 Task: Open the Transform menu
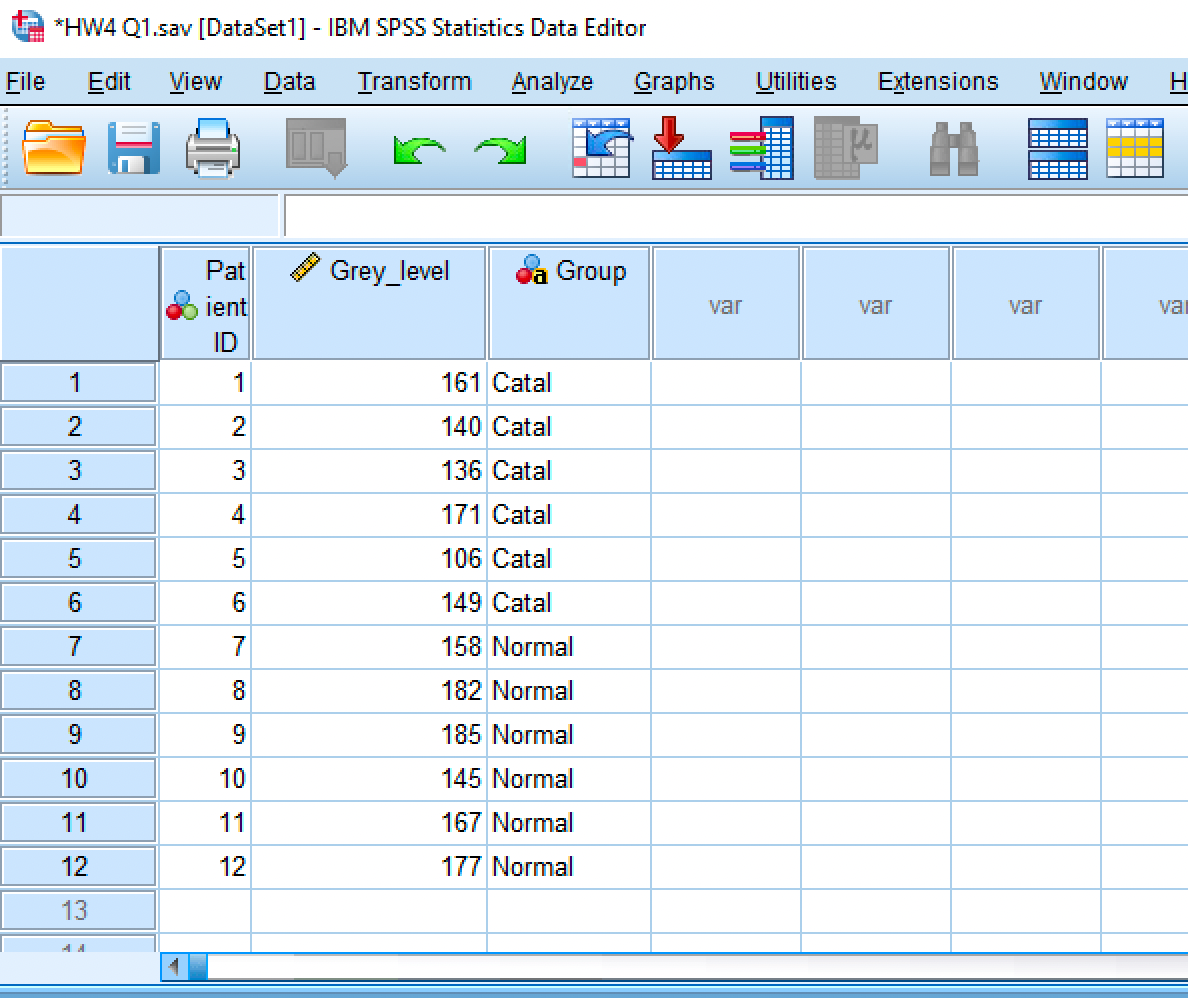(x=414, y=81)
